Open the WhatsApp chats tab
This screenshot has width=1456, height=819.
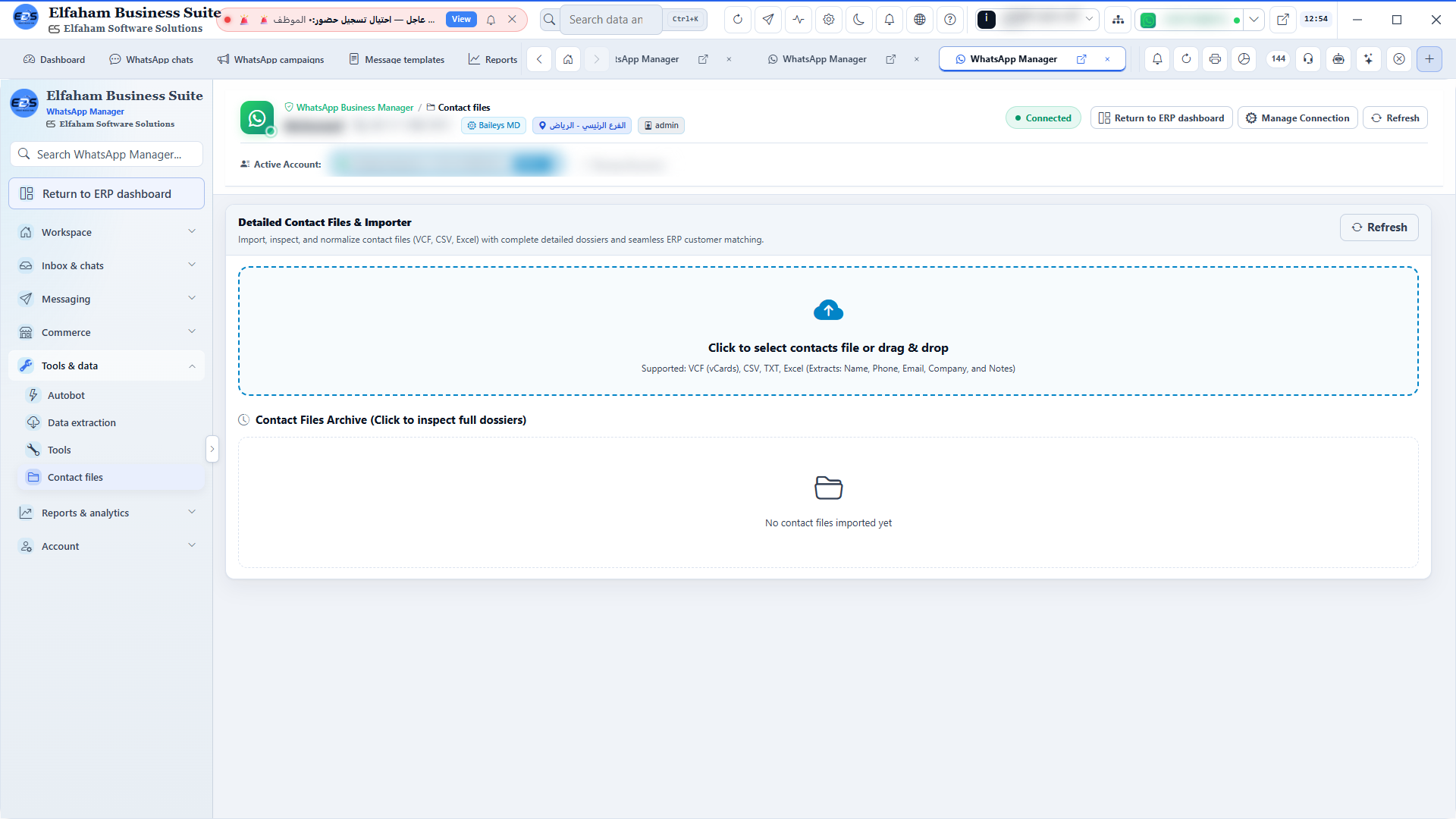[x=151, y=59]
